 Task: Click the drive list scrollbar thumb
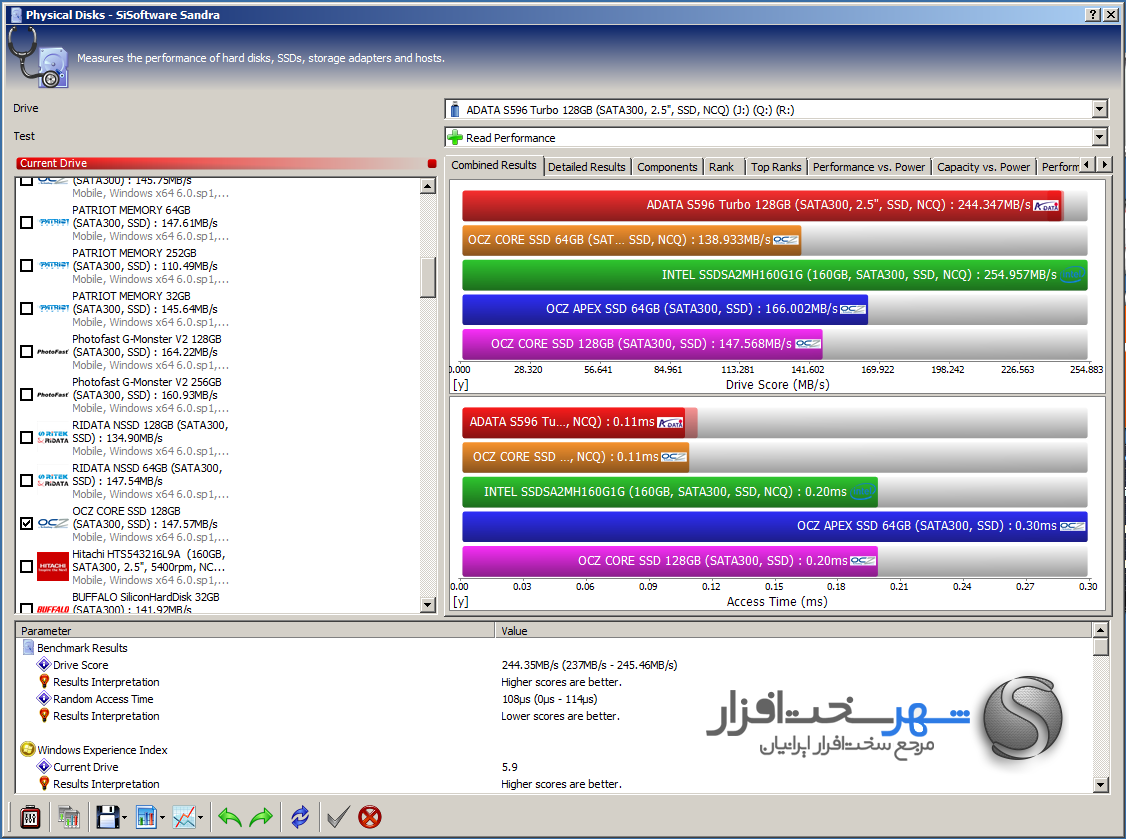click(428, 277)
